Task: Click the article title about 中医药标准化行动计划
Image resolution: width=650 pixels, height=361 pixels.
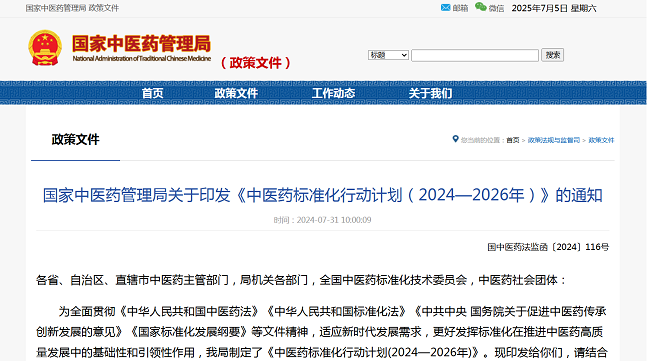Action: tap(323, 195)
